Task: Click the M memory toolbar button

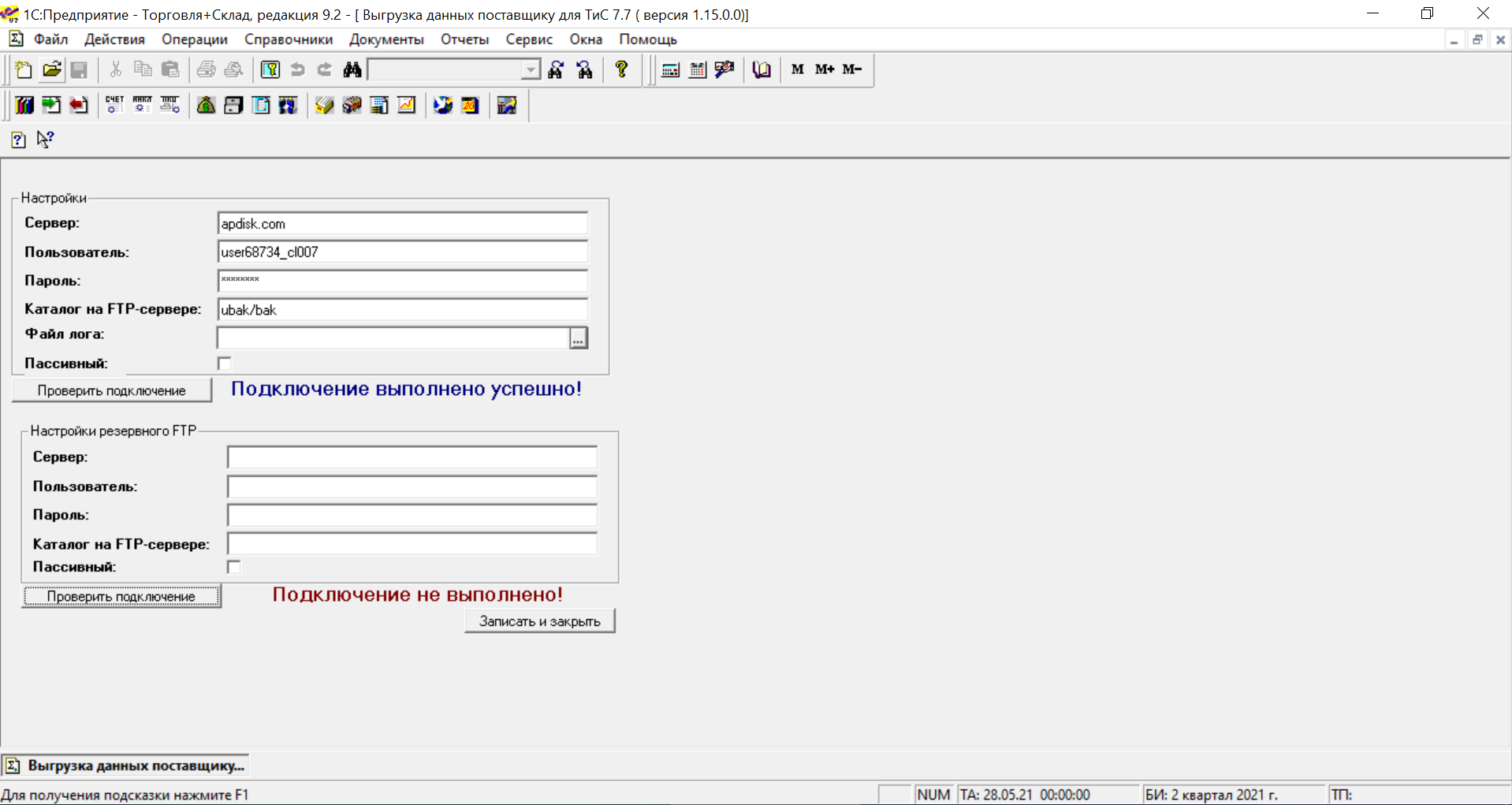Action: 798,69
